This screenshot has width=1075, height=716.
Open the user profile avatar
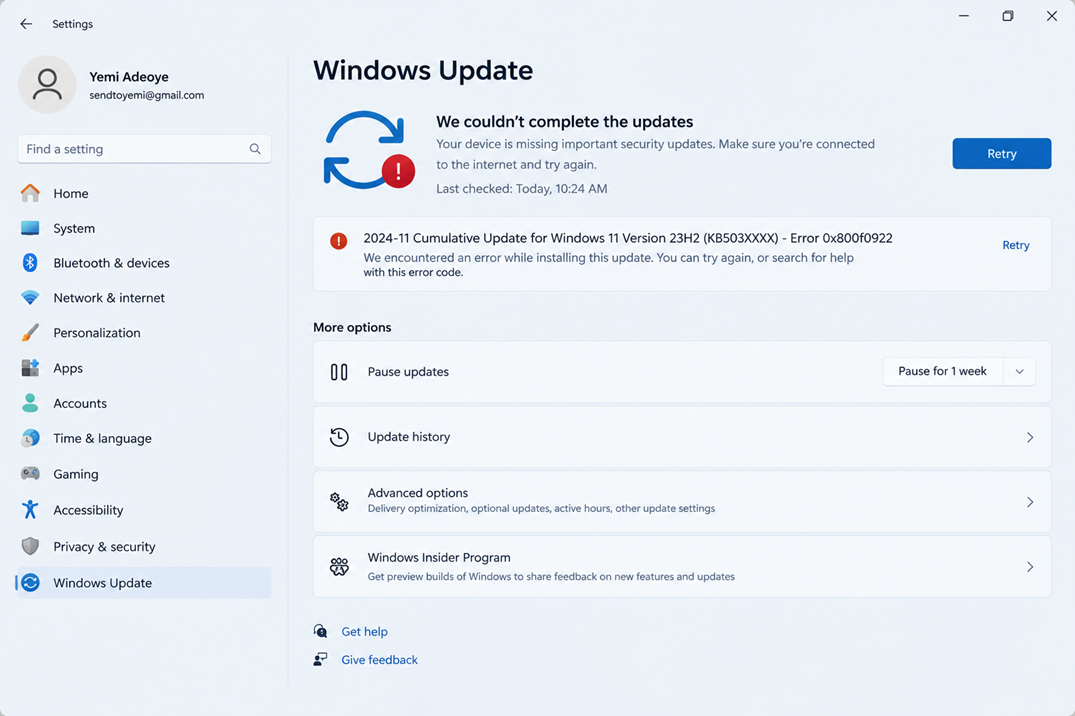pyautogui.click(x=47, y=84)
